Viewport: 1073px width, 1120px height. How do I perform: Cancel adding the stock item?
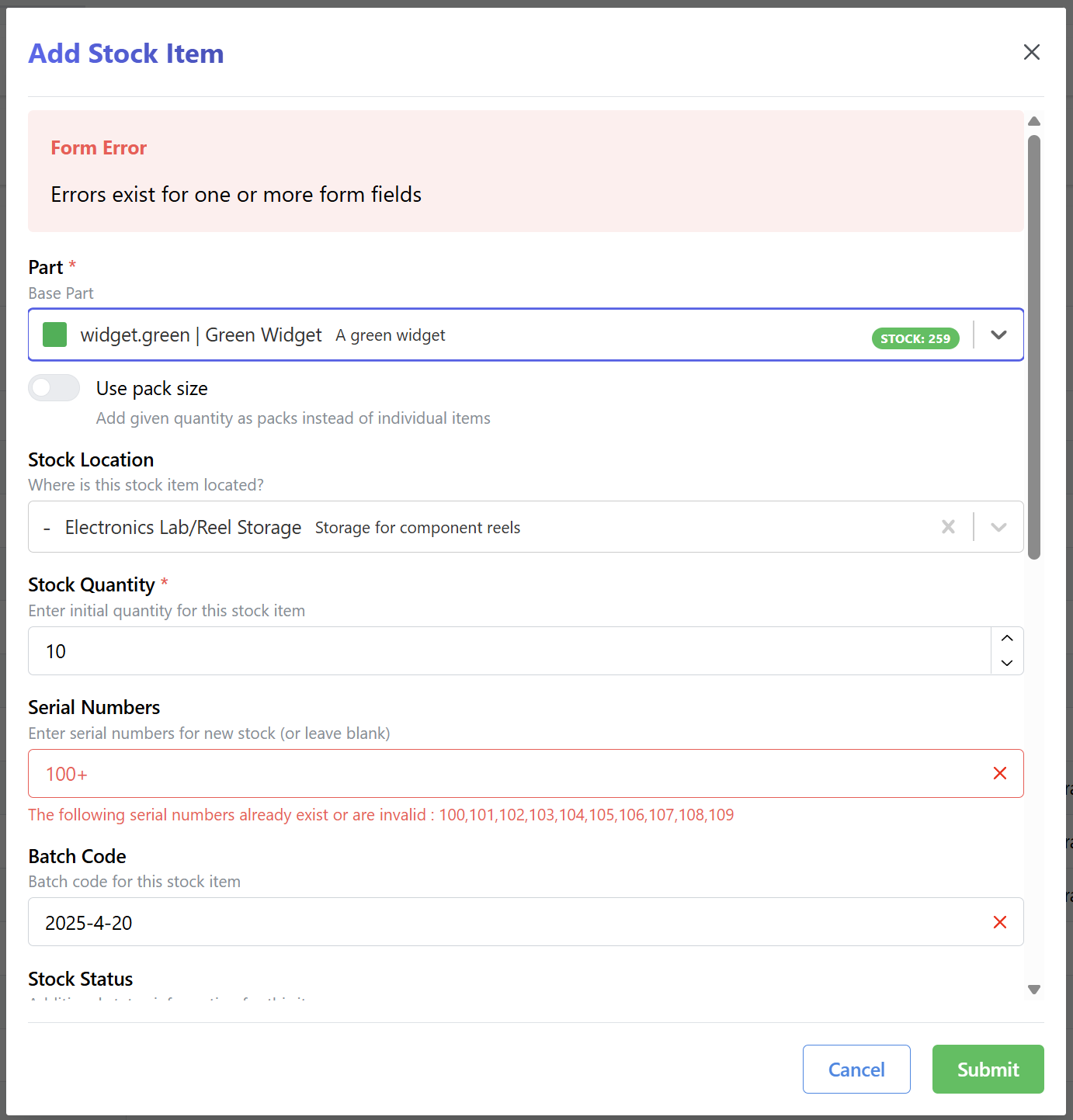[856, 1069]
